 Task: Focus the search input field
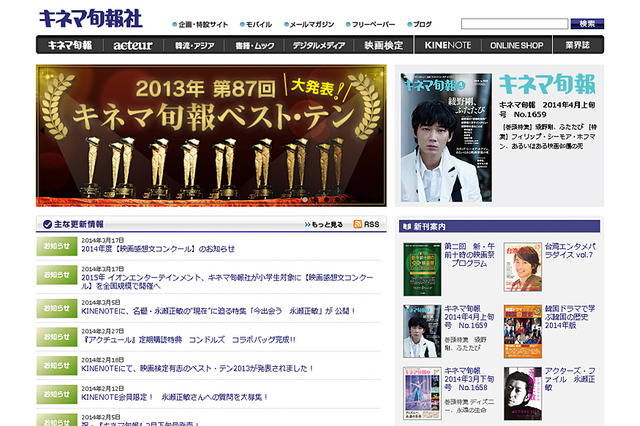(514, 24)
